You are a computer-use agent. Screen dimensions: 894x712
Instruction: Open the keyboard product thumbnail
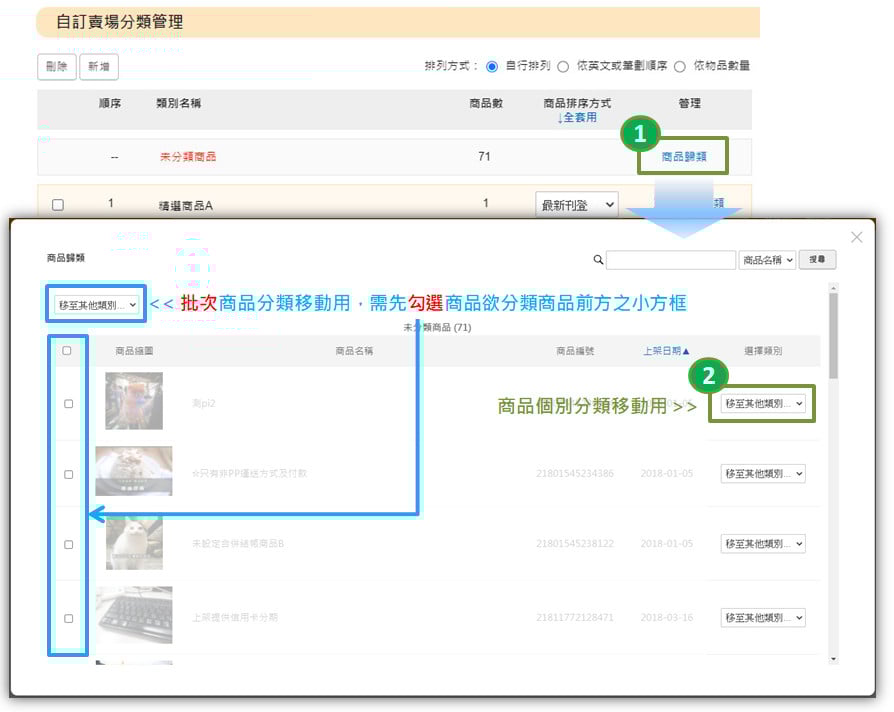134,615
